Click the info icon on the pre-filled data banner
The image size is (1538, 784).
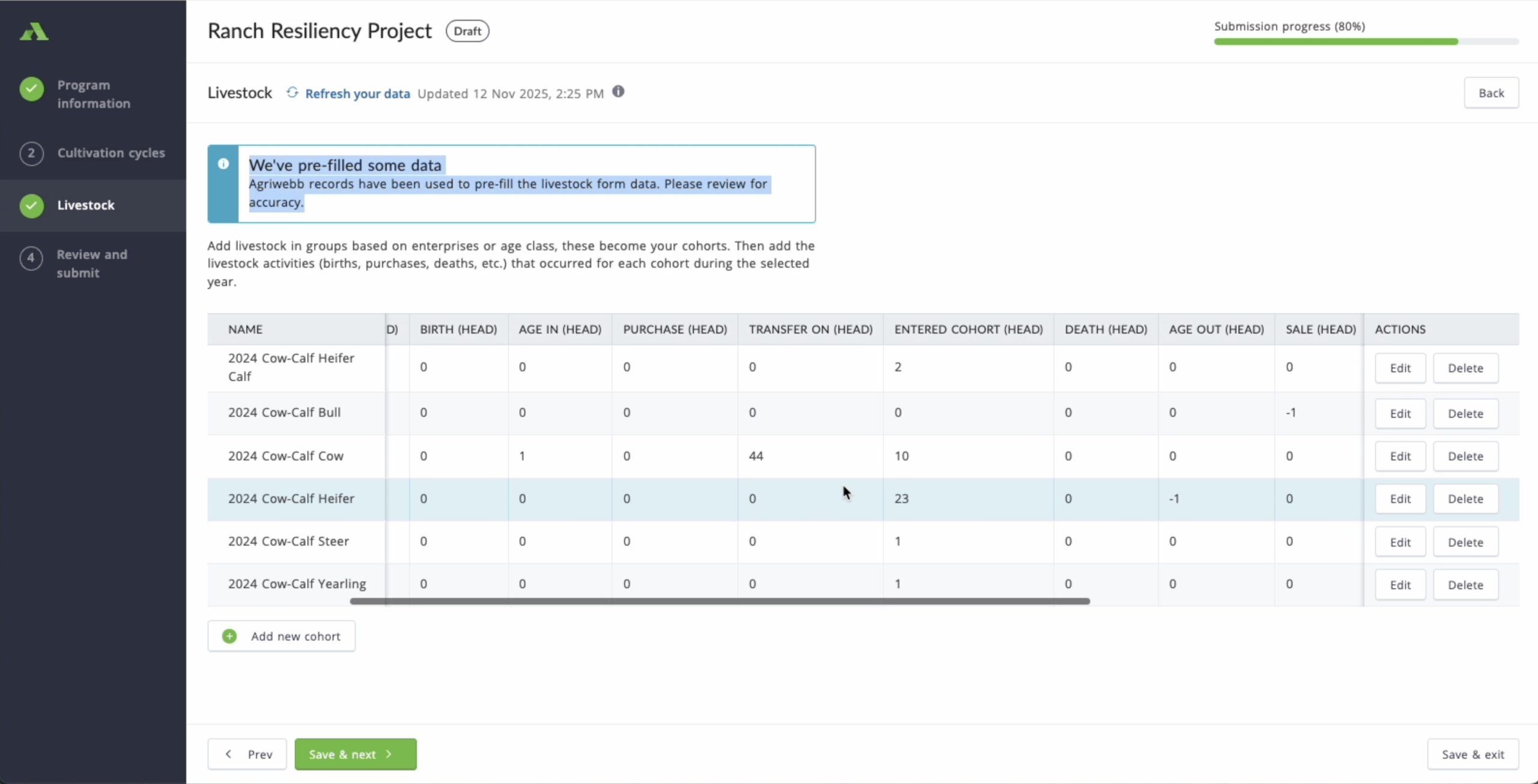(223, 163)
